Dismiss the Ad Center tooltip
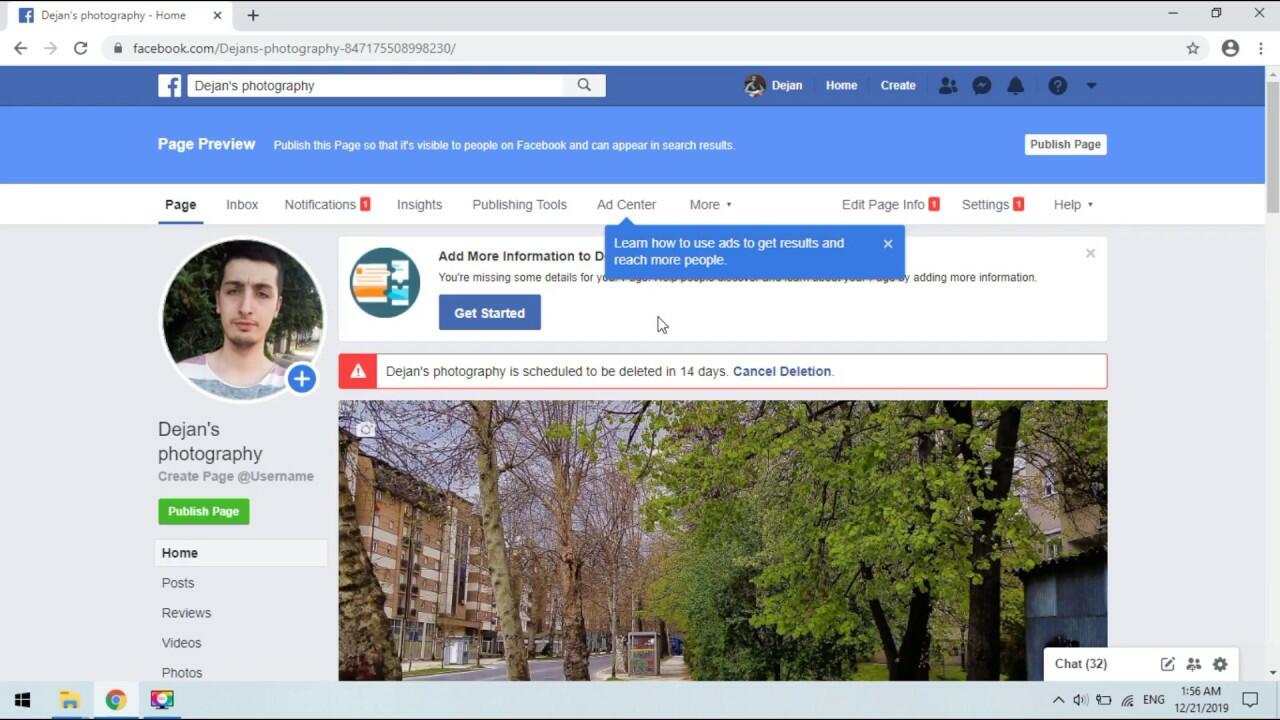 pos(887,244)
